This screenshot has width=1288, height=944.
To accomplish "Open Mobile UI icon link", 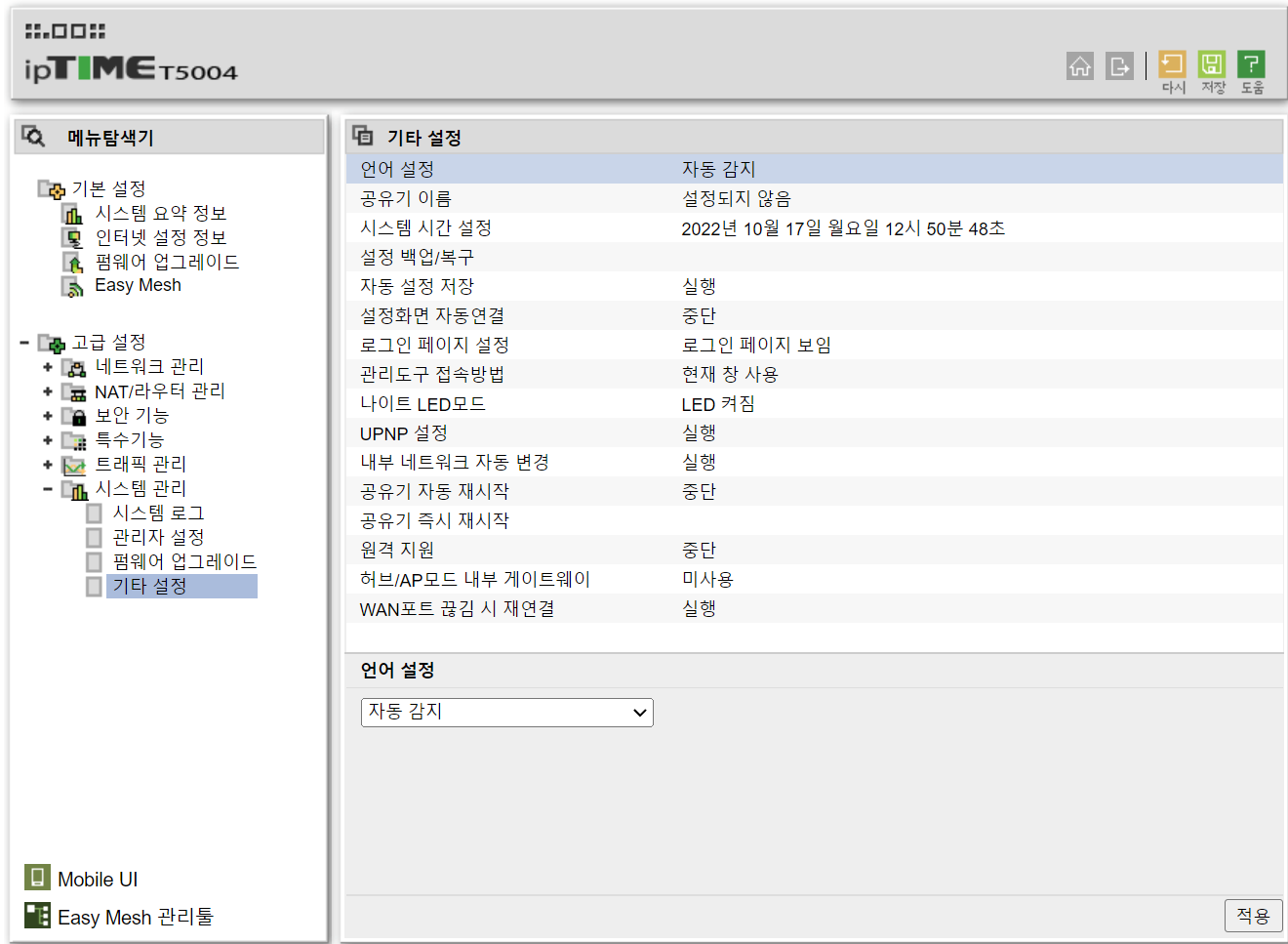I will pos(37,877).
